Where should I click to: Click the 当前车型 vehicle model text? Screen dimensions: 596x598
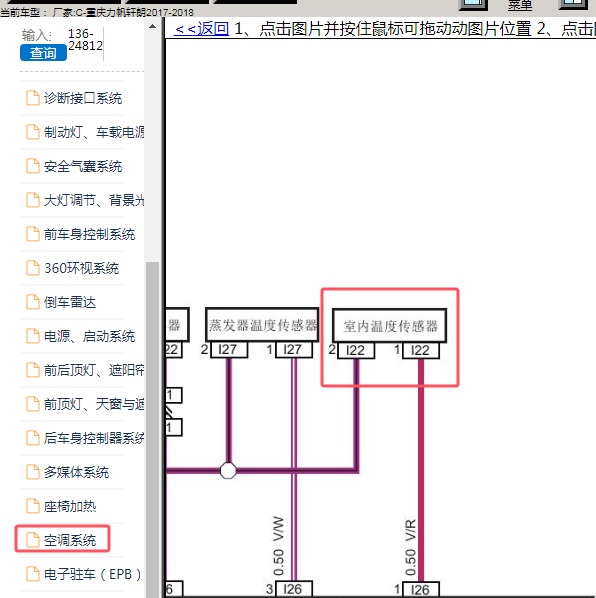tap(97, 13)
